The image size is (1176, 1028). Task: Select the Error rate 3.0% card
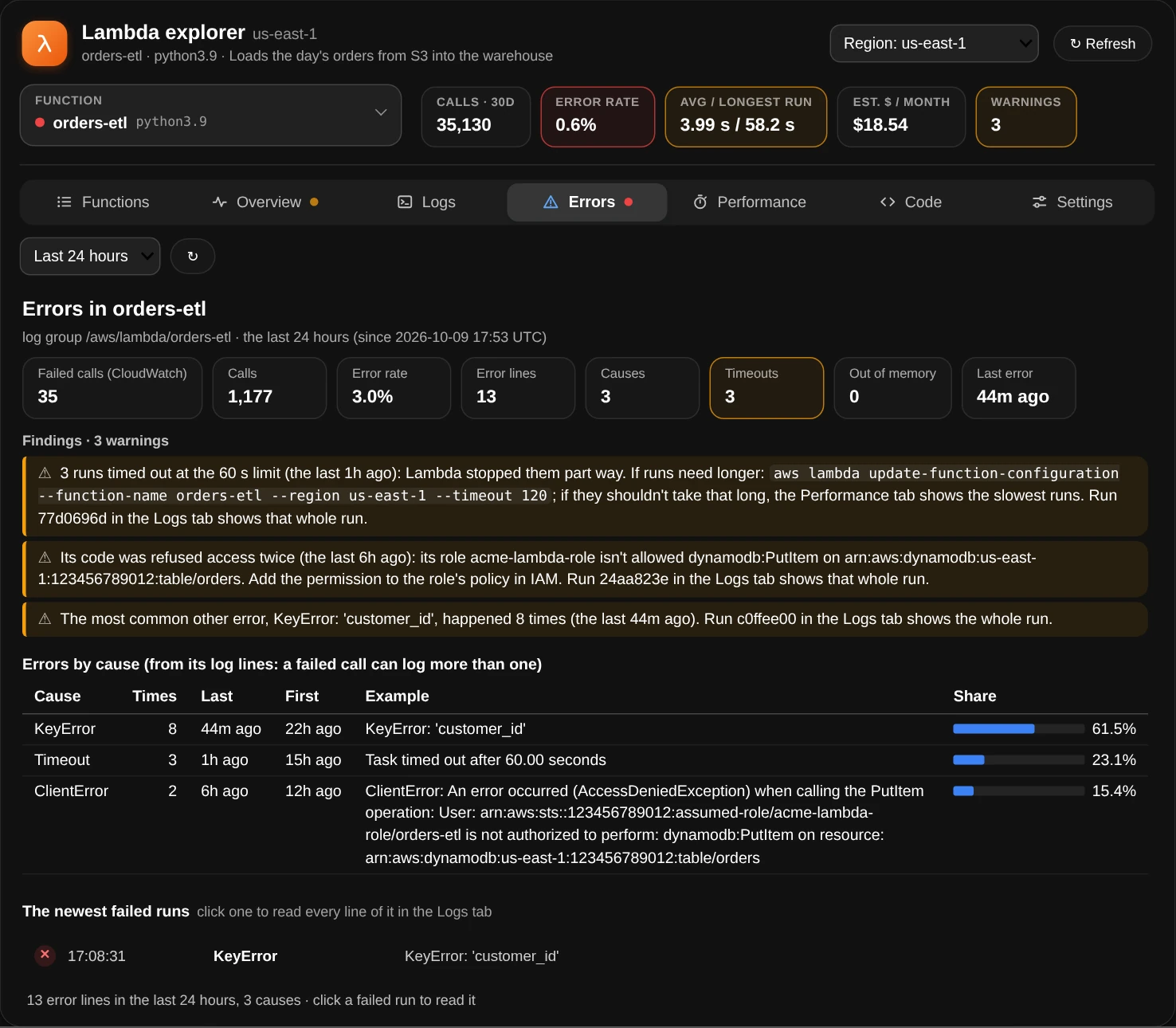point(394,388)
